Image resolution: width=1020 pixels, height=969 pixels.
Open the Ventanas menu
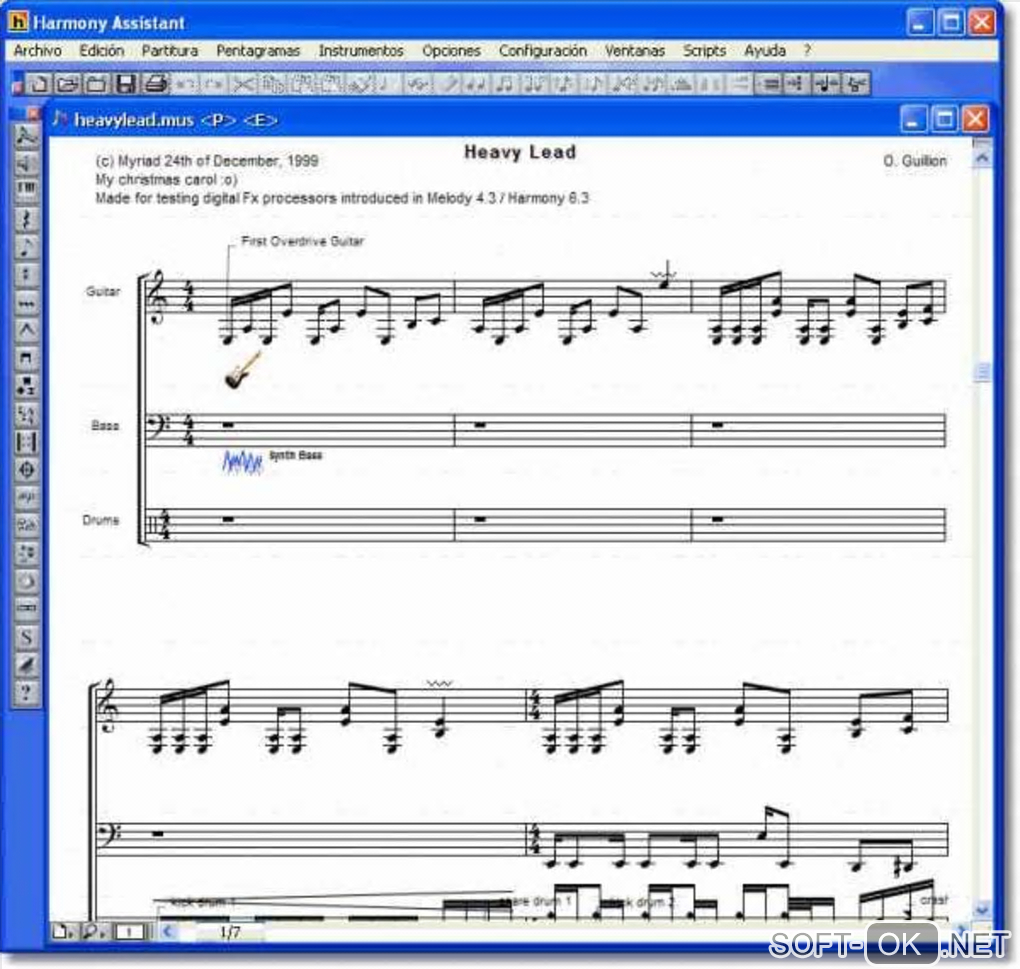coord(634,51)
